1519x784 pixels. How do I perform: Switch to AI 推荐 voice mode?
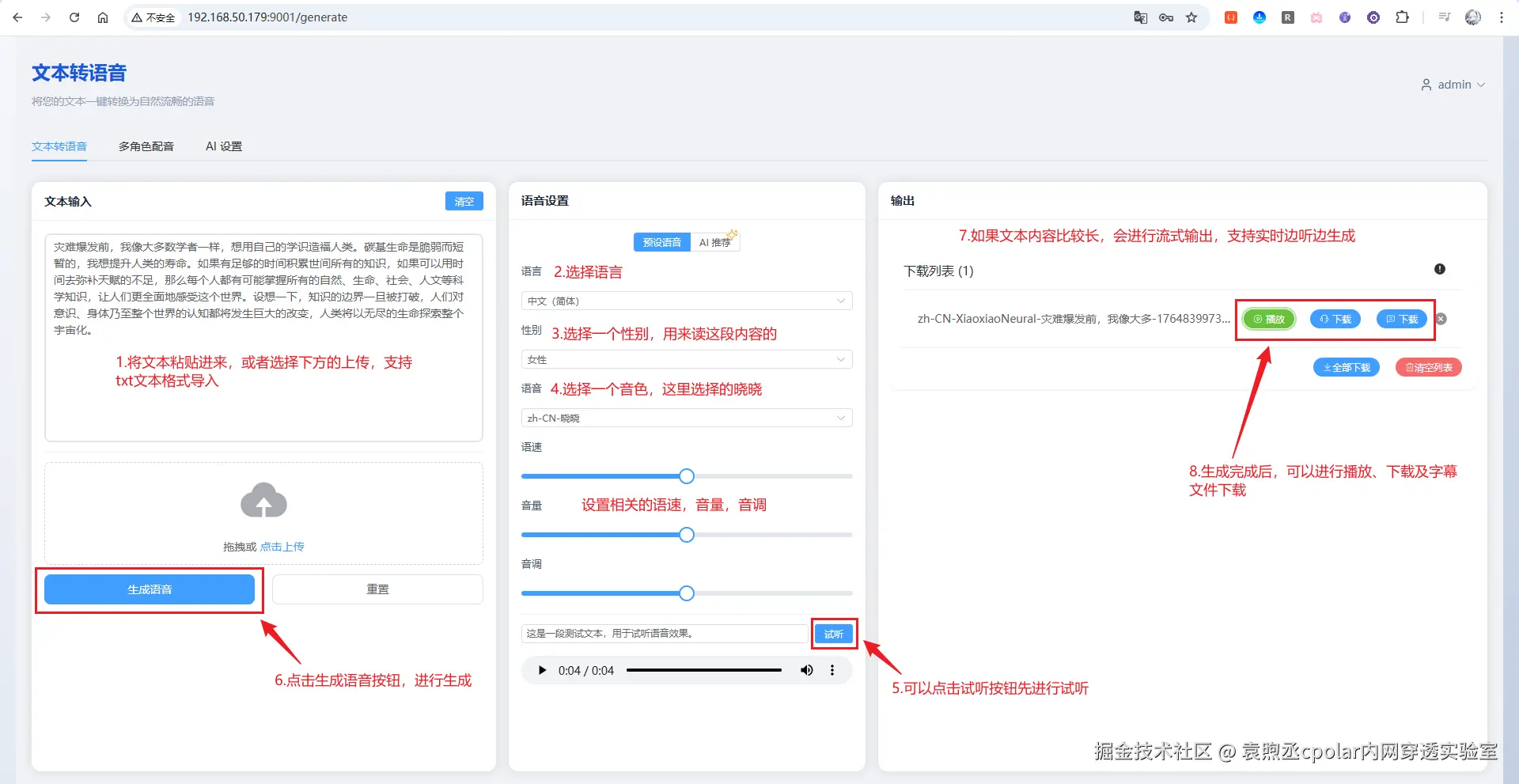click(x=715, y=242)
